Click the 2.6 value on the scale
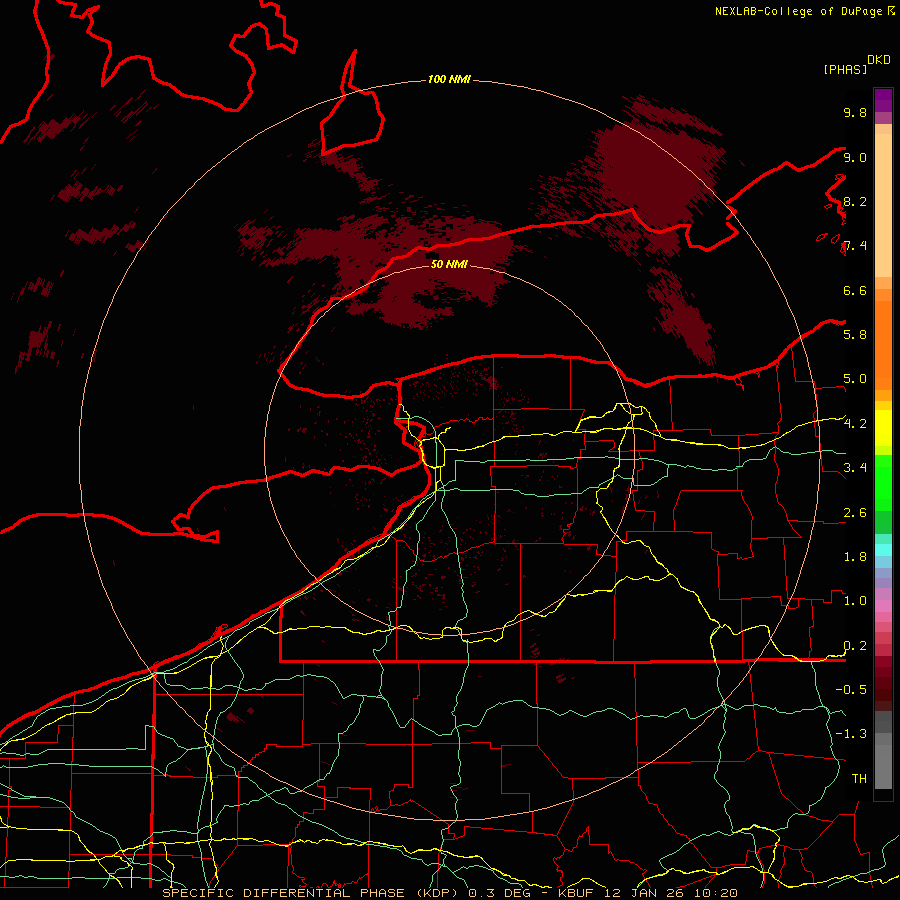Screen dimensions: 900x900 point(855,513)
